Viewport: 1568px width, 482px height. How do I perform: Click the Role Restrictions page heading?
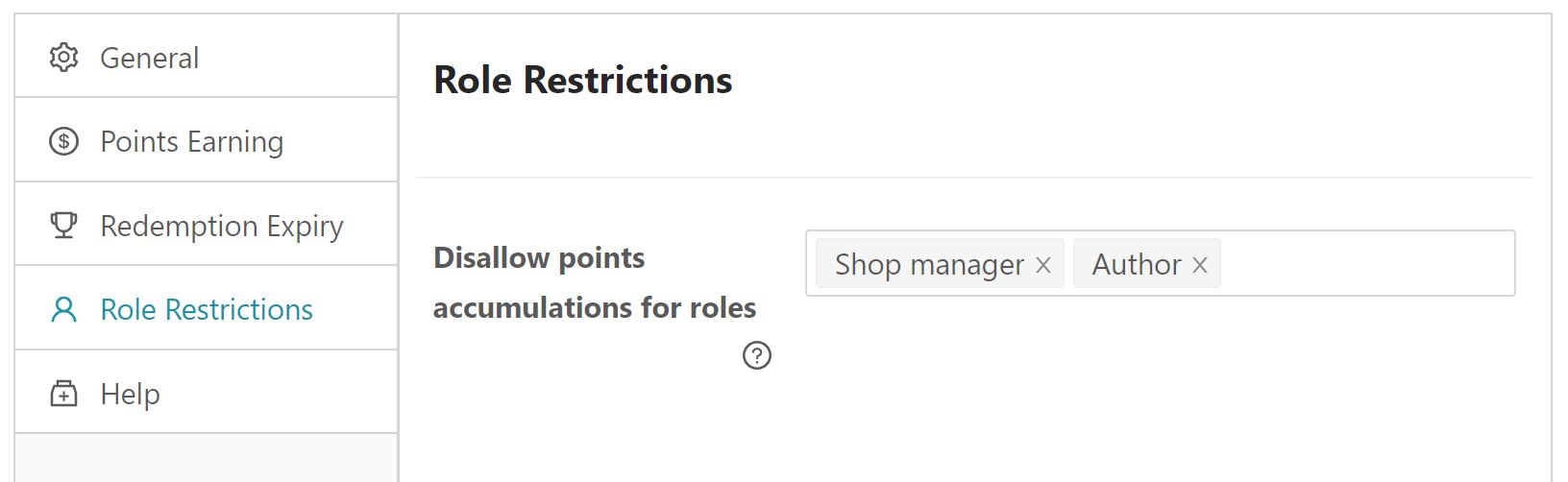coord(582,80)
